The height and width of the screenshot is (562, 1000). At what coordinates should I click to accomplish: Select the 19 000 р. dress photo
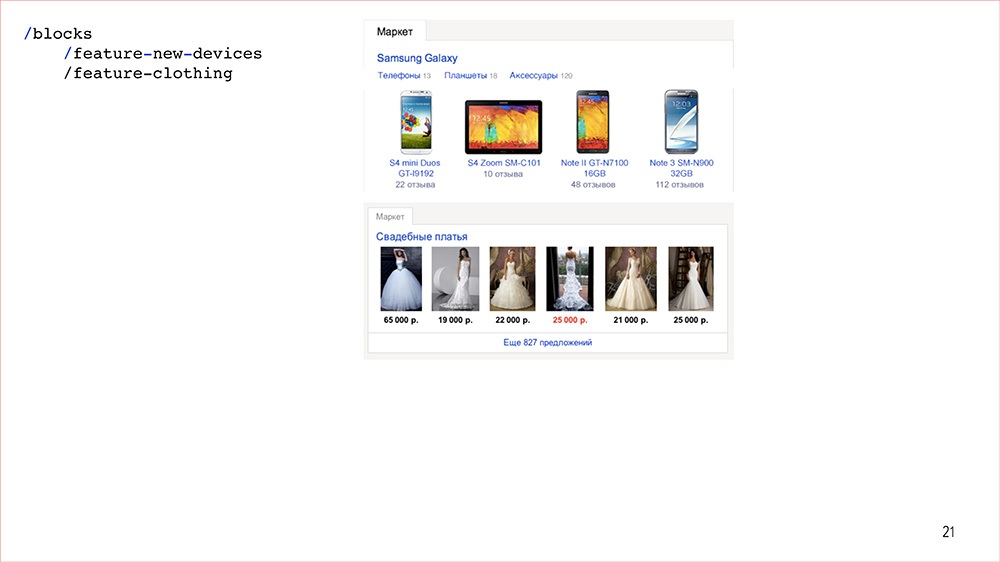pos(455,279)
